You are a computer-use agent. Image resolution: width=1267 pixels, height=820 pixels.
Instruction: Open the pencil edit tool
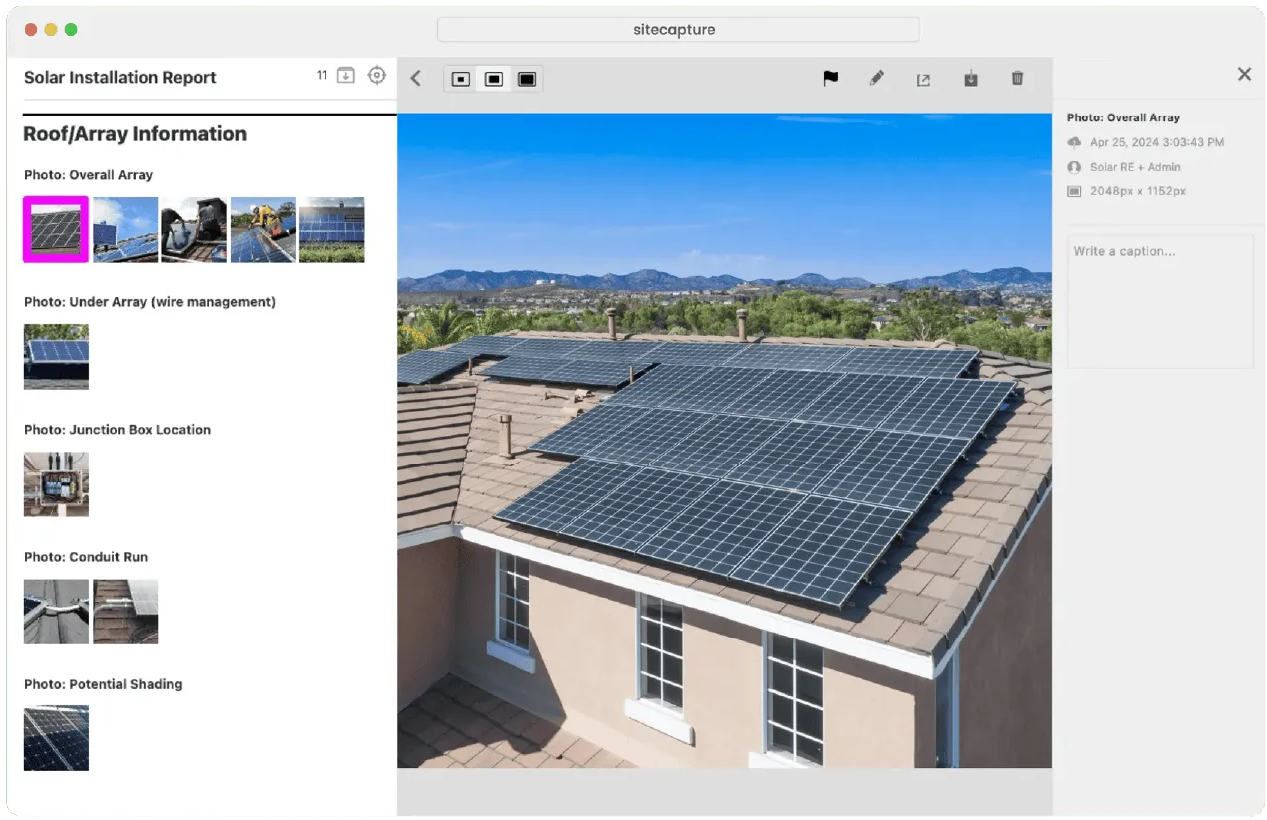tap(877, 78)
